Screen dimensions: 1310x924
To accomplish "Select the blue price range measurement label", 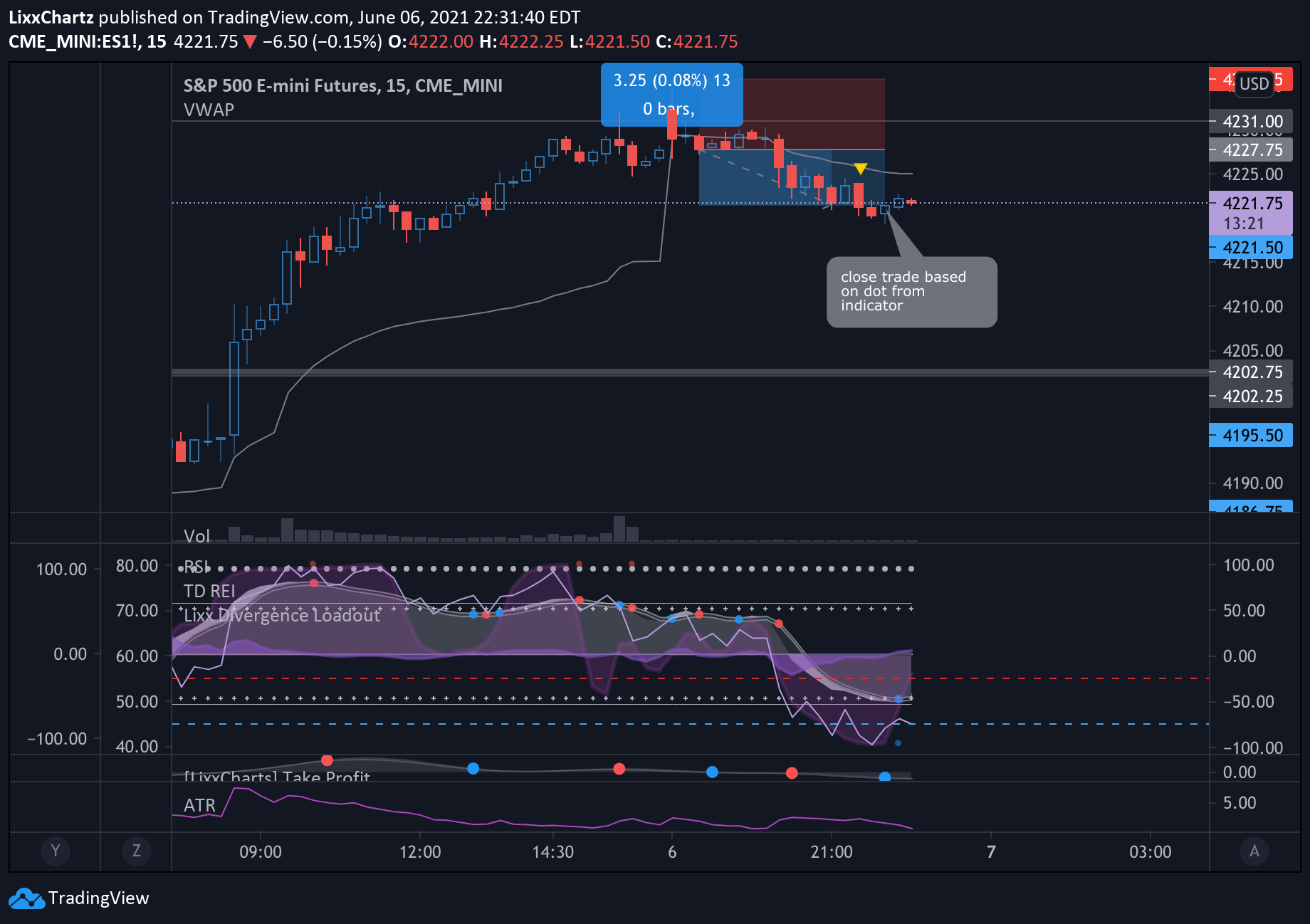I will [671, 94].
